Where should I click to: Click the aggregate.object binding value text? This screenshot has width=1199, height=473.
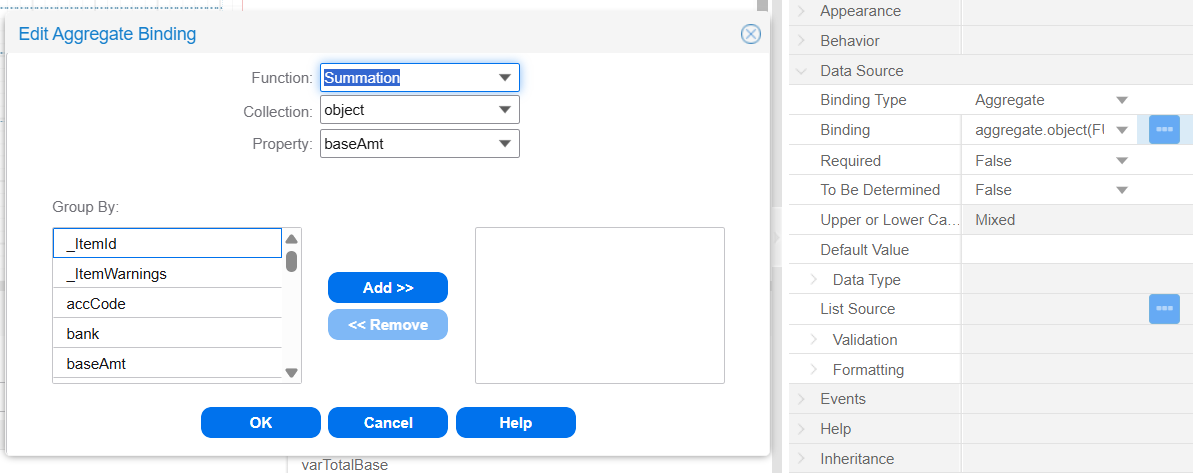tap(1040, 130)
